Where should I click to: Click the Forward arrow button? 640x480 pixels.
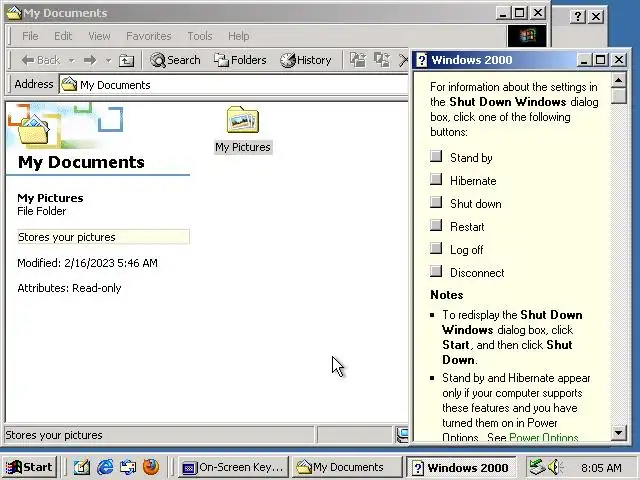[x=90, y=60]
